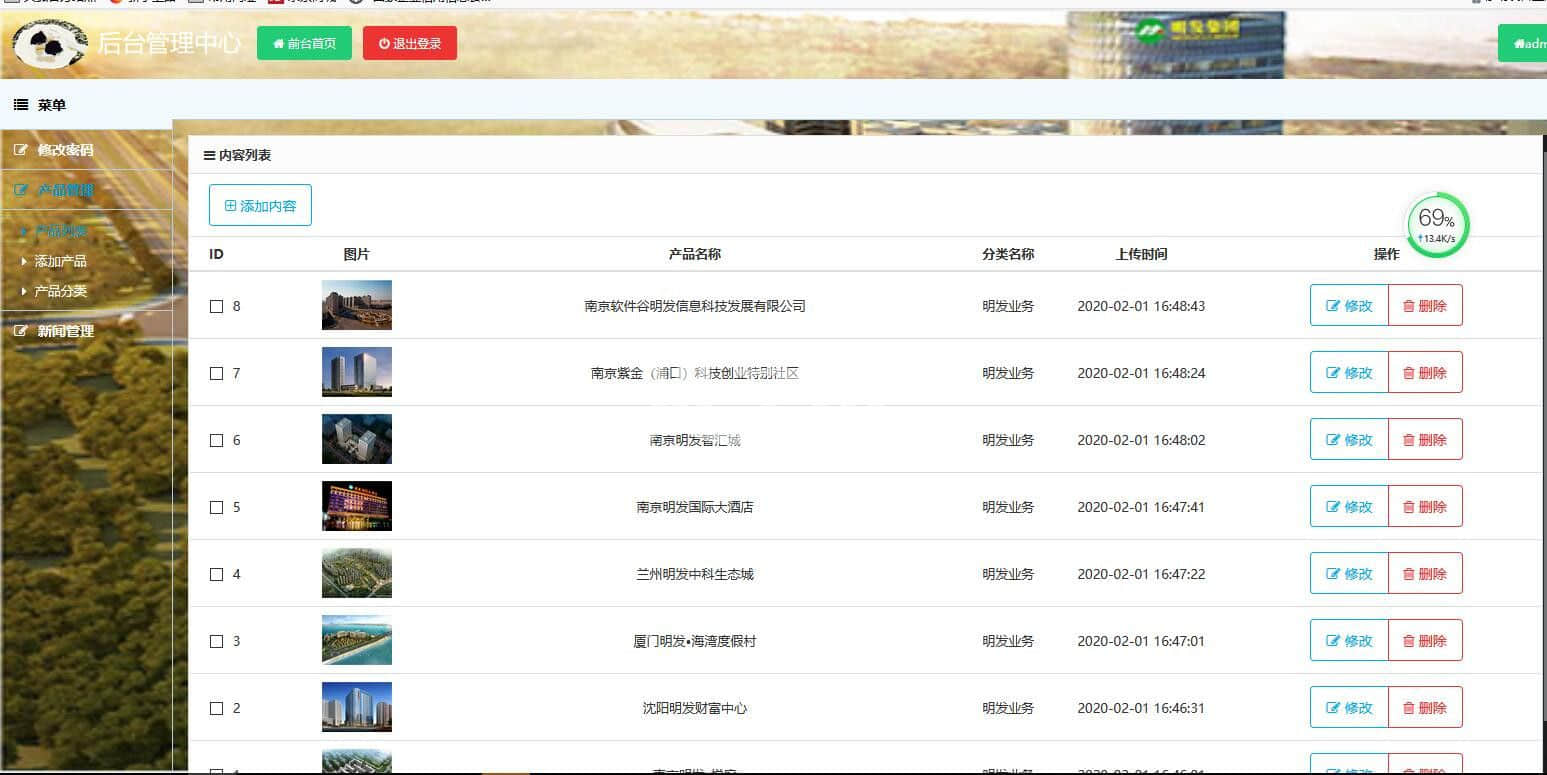
Task: Go to 前台首页 from the header
Action: pyautogui.click(x=304, y=43)
